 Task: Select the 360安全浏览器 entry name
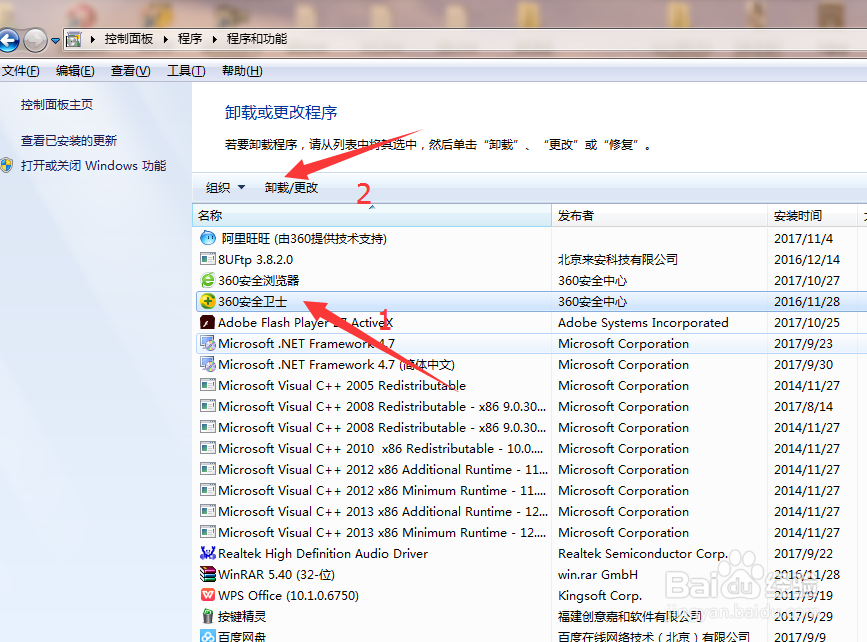[x=258, y=280]
